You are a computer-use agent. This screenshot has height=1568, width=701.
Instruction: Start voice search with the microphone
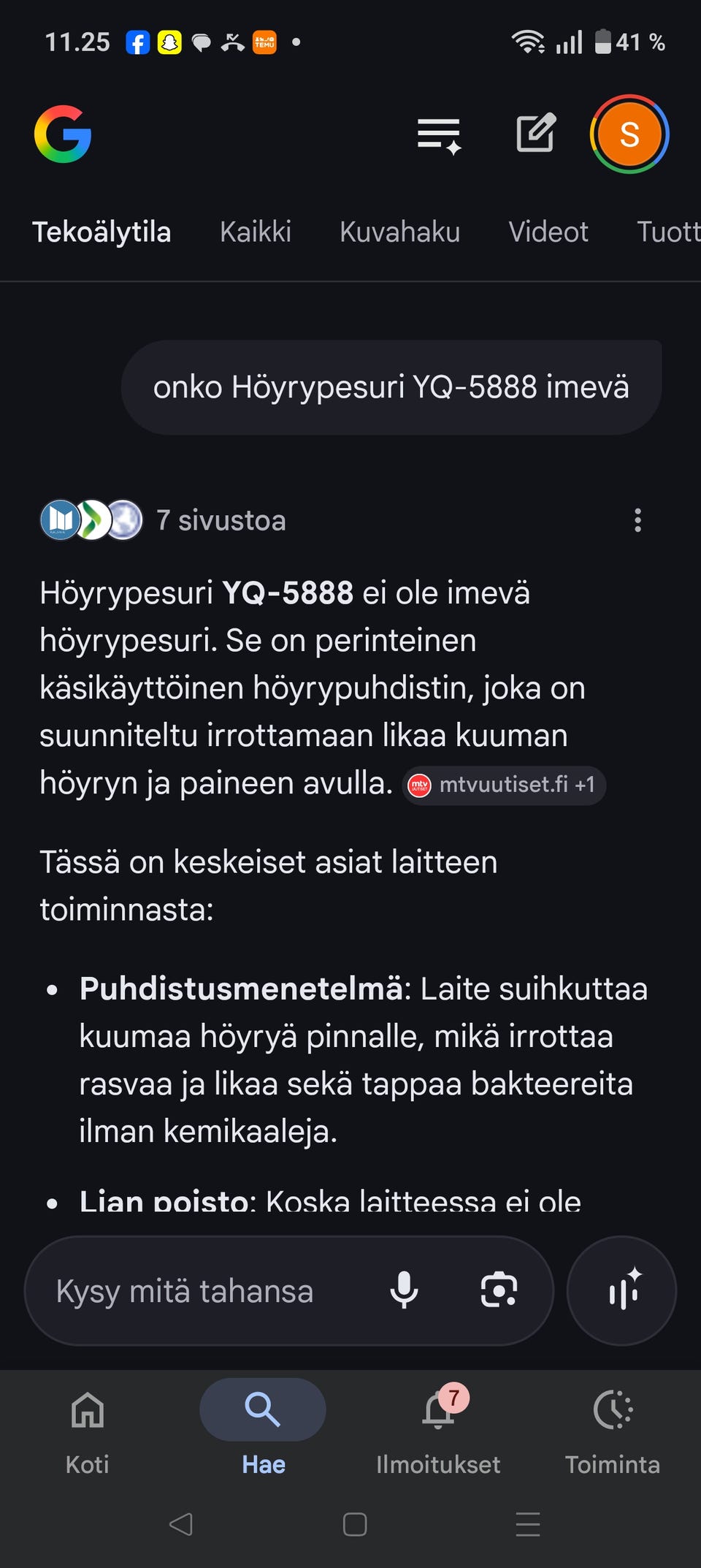tap(404, 1290)
